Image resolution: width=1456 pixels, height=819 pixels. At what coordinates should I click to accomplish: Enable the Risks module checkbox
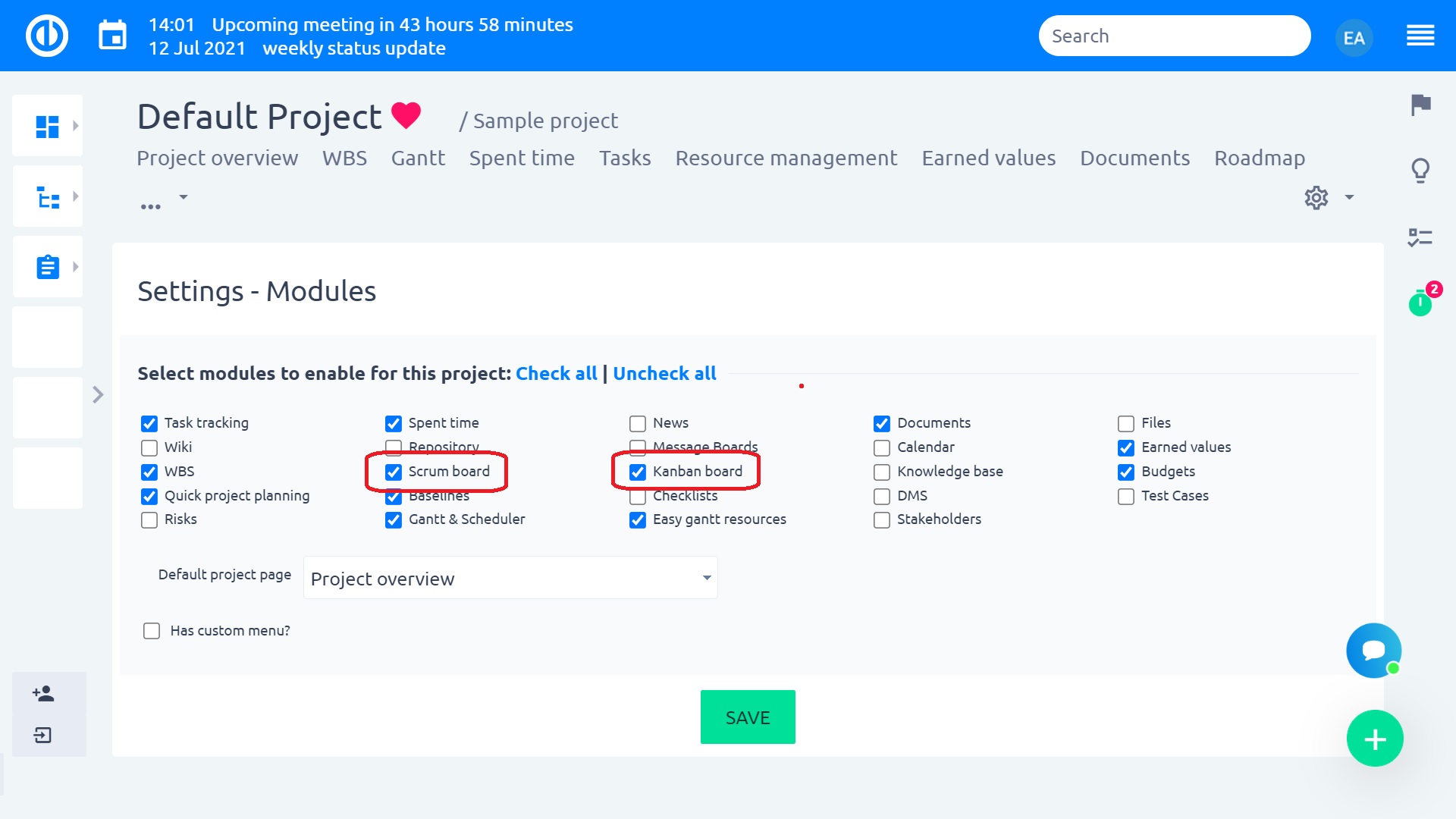(x=149, y=519)
